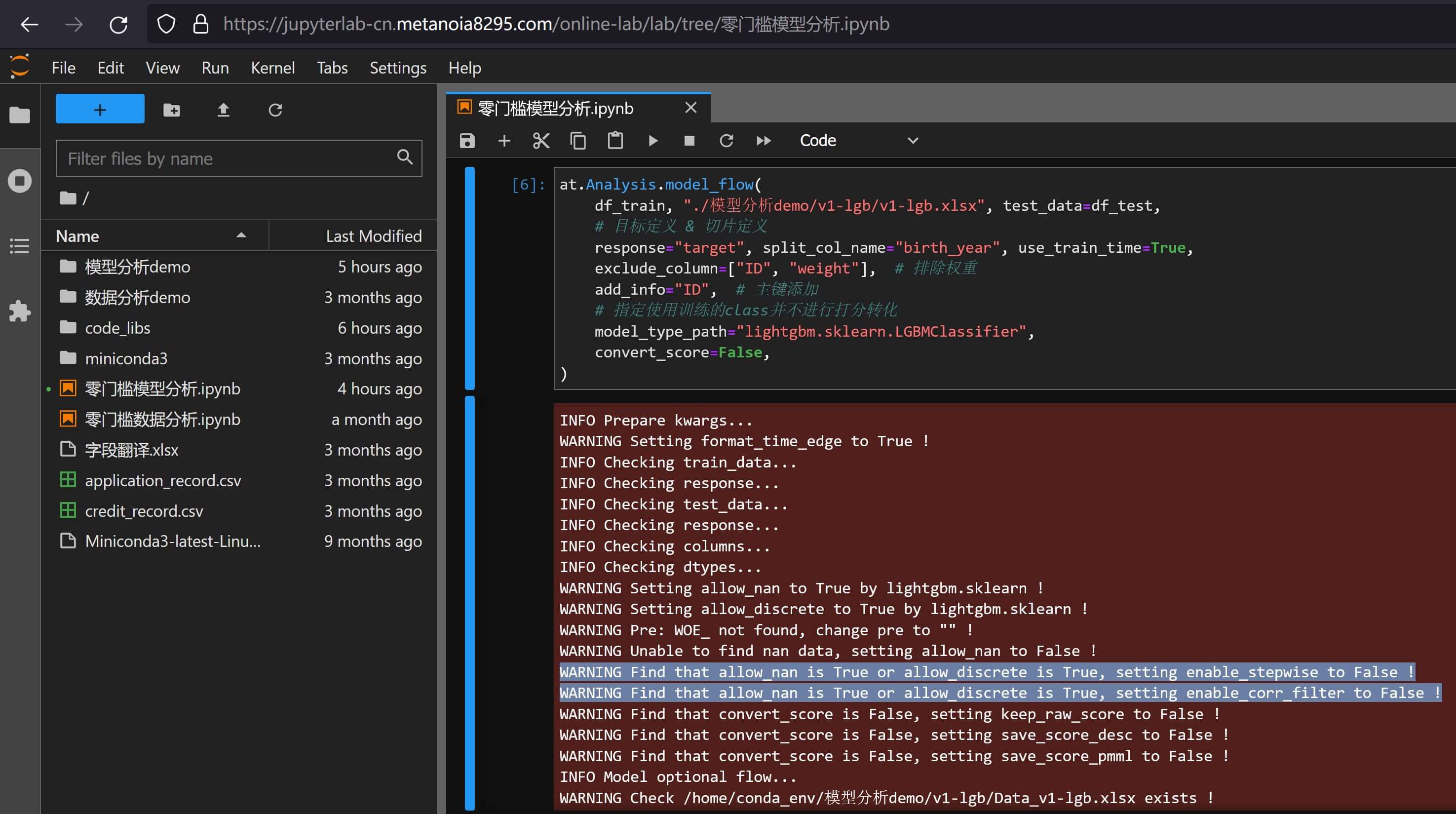Reload the page in the browser
Image resolution: width=1456 pixels, height=814 pixels.
(x=118, y=24)
